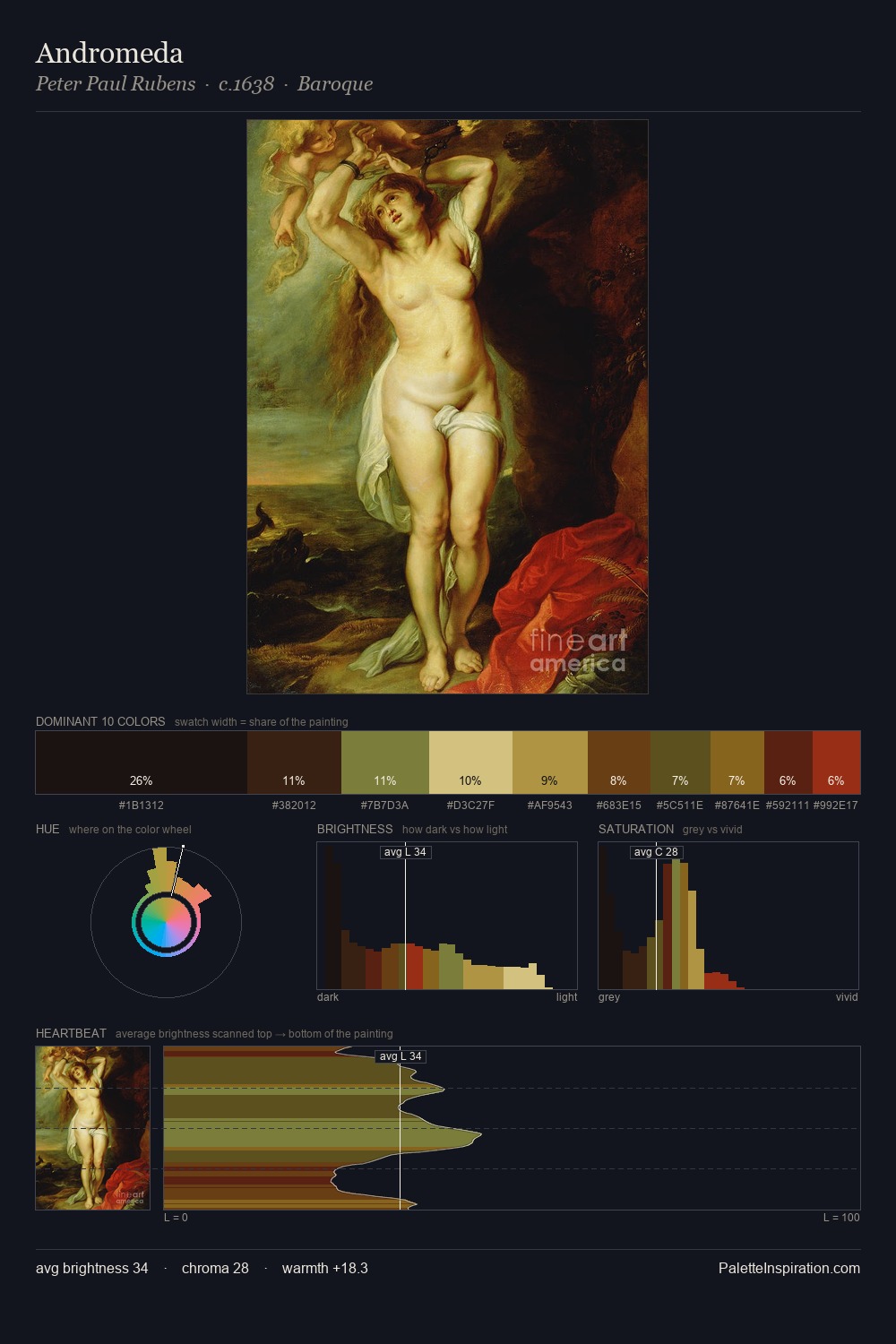
Task: Click the #D3C27F hex code label
Action: [x=470, y=806]
